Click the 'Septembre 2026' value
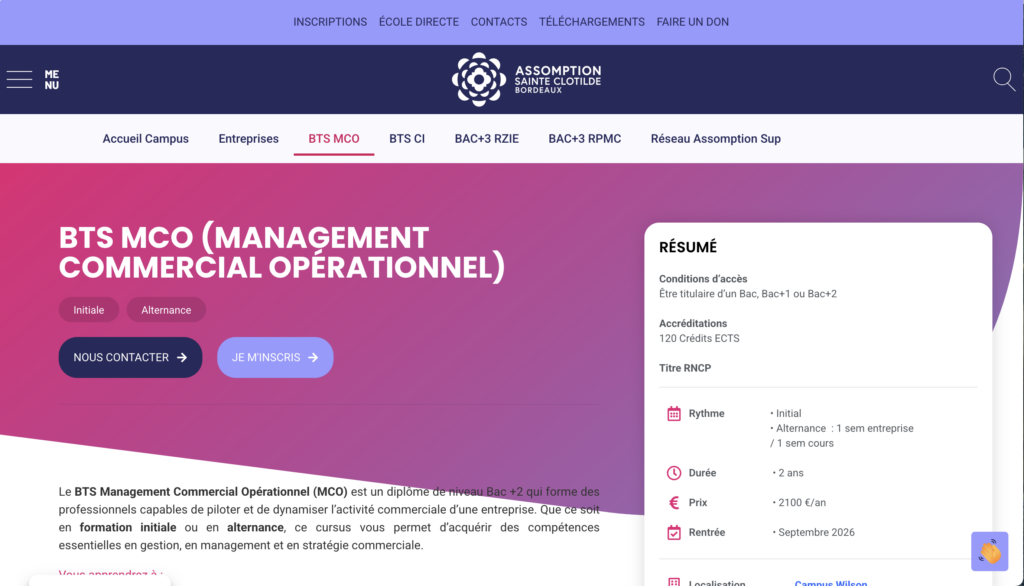 click(814, 532)
